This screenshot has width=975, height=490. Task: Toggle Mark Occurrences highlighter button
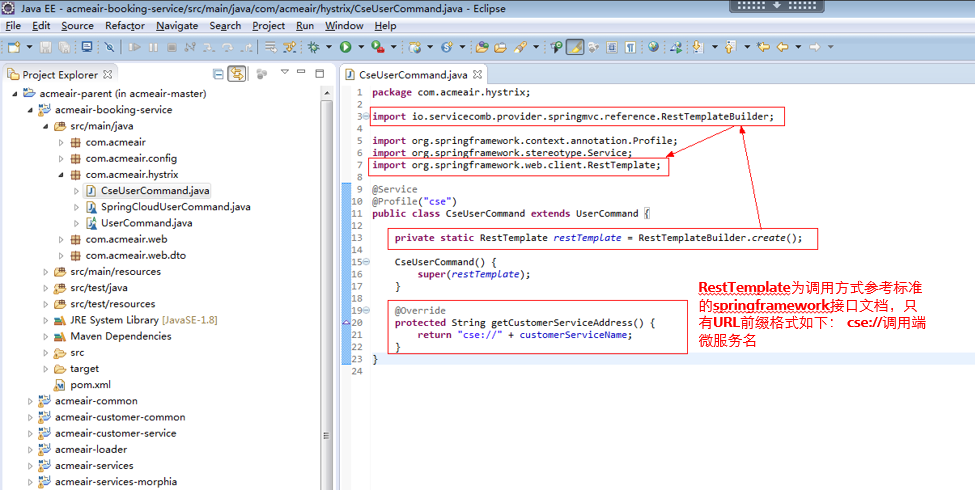575,47
